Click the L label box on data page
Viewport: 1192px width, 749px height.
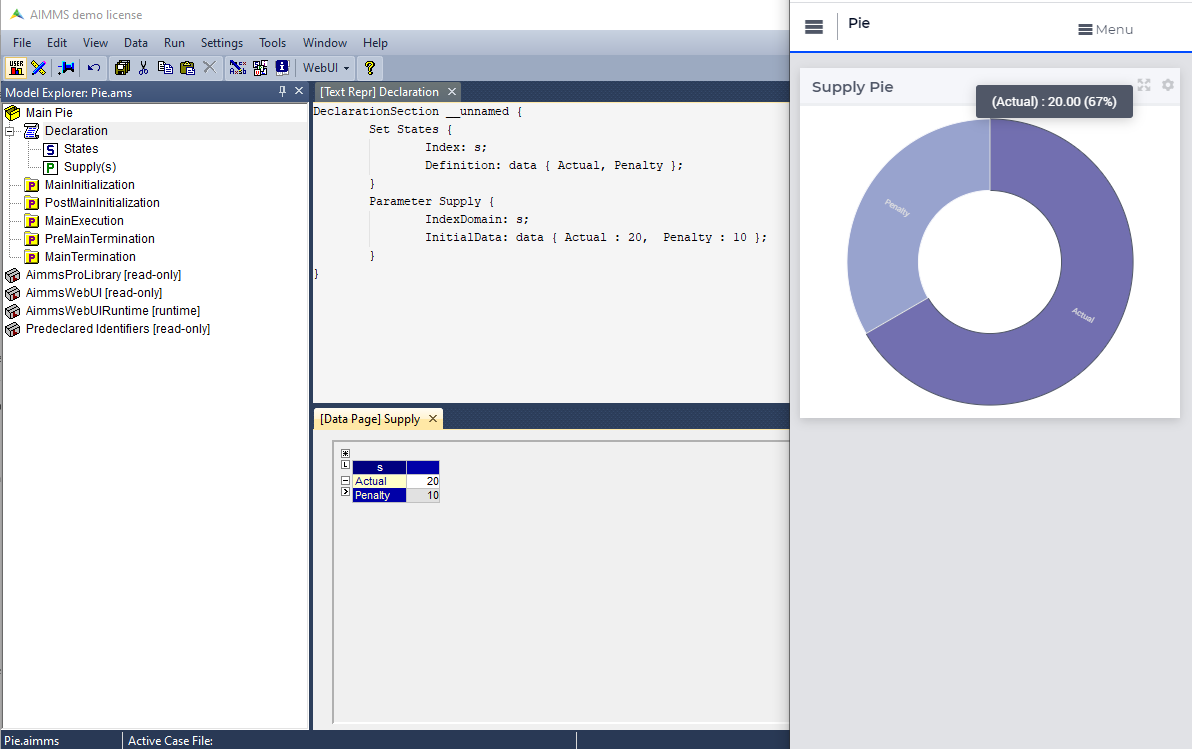pos(345,465)
